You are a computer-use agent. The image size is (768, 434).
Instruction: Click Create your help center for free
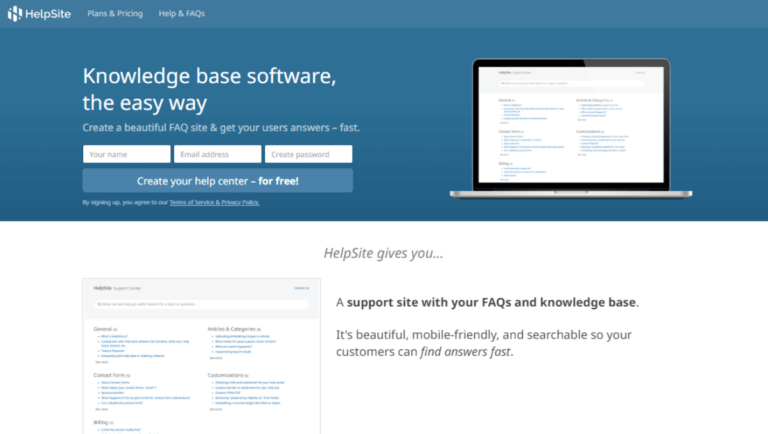[x=217, y=181]
